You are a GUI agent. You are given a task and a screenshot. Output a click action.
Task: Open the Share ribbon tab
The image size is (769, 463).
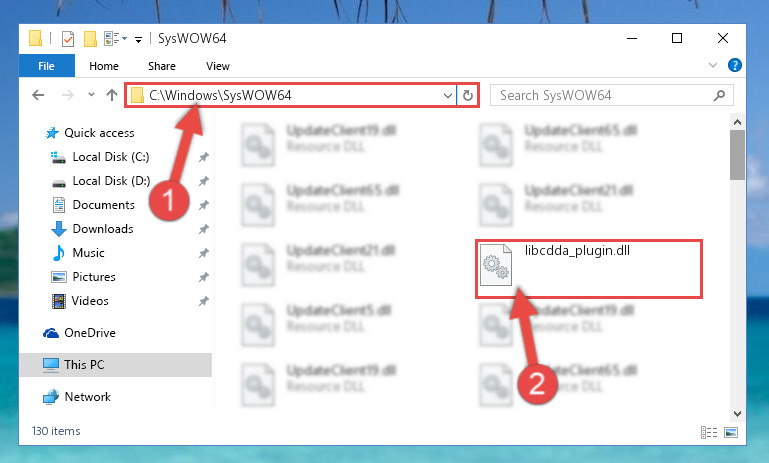162,66
